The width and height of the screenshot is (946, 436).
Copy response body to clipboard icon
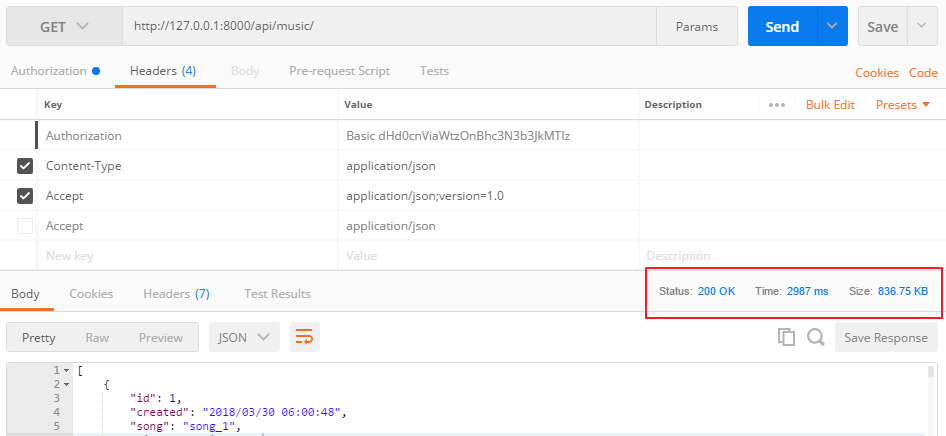click(786, 337)
